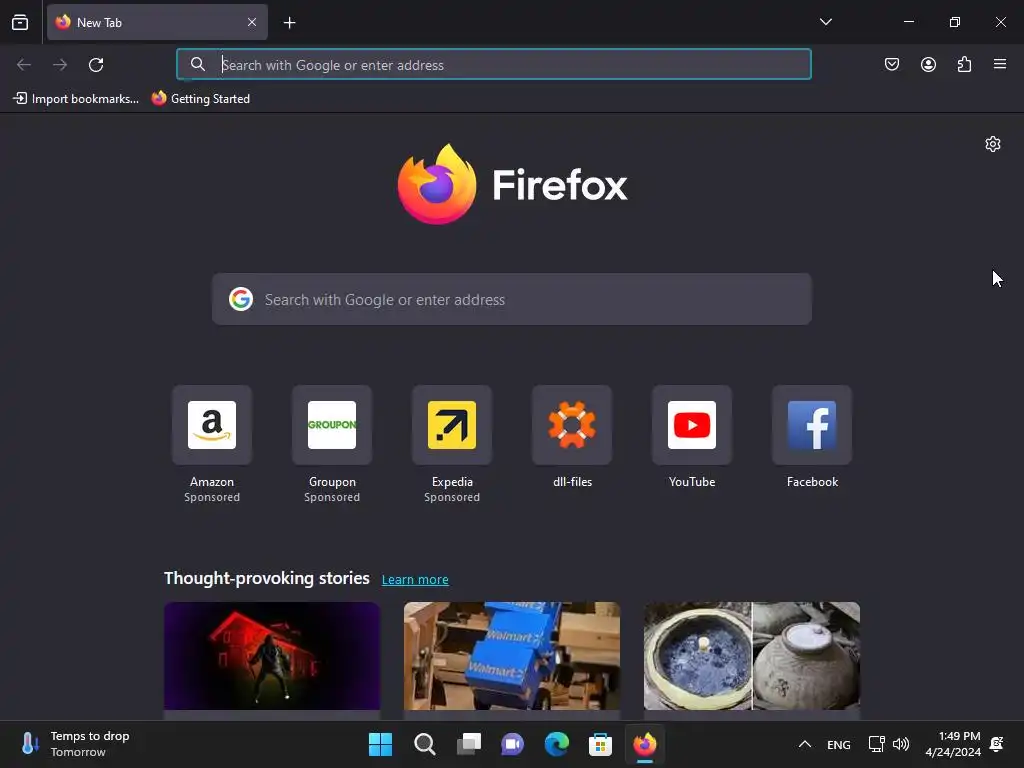This screenshot has width=1024, height=768.
Task: Click the Google search box on page
Action: tap(512, 299)
